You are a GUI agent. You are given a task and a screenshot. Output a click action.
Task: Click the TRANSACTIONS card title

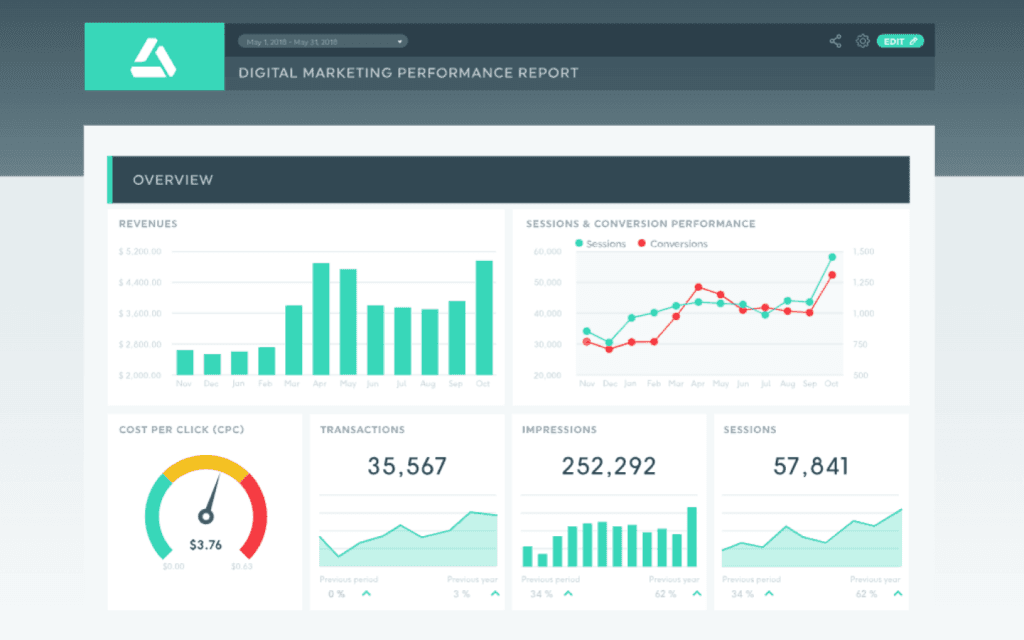(362, 430)
